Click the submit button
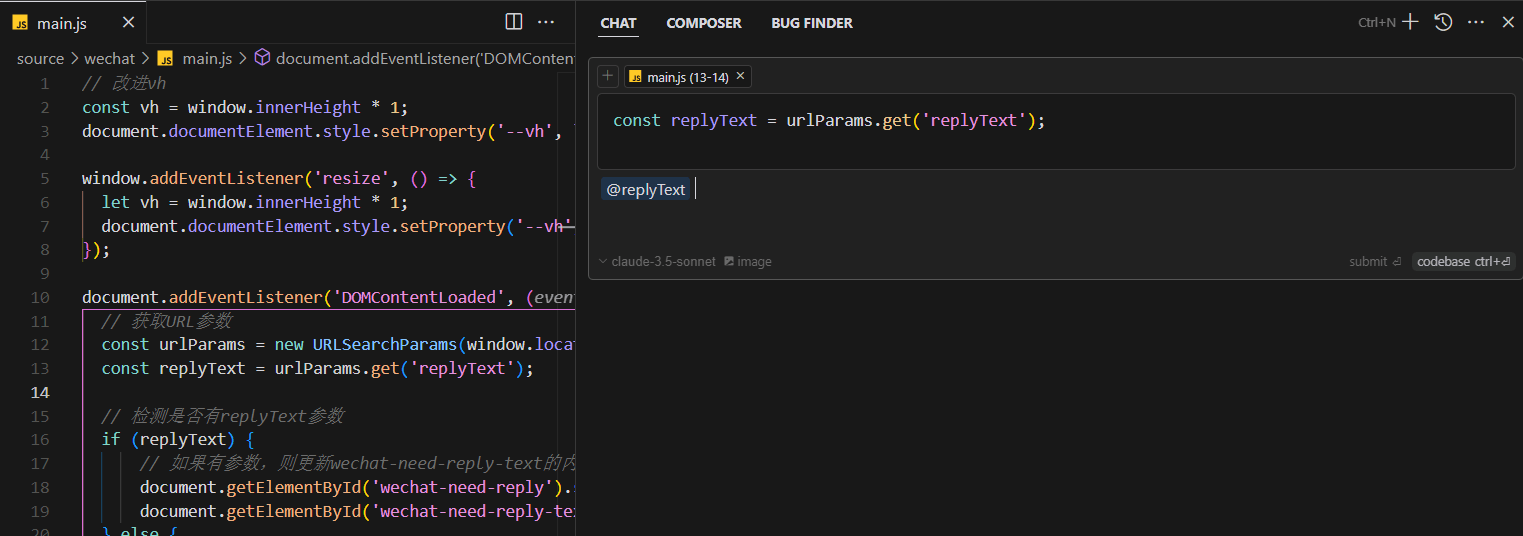This screenshot has height=536, width=1523. click(1375, 262)
